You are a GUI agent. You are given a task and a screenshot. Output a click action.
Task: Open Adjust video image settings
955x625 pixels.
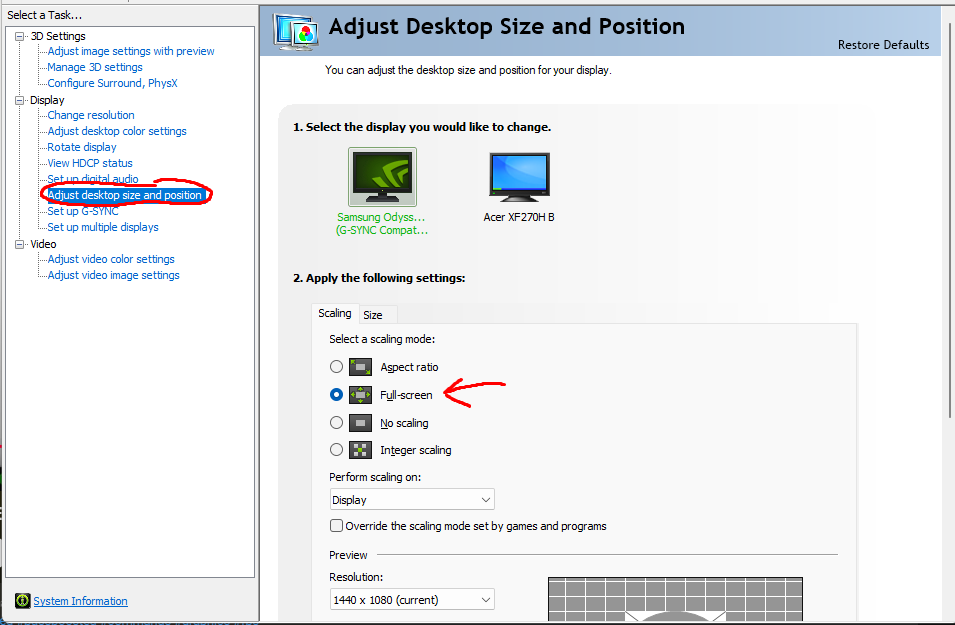113,275
